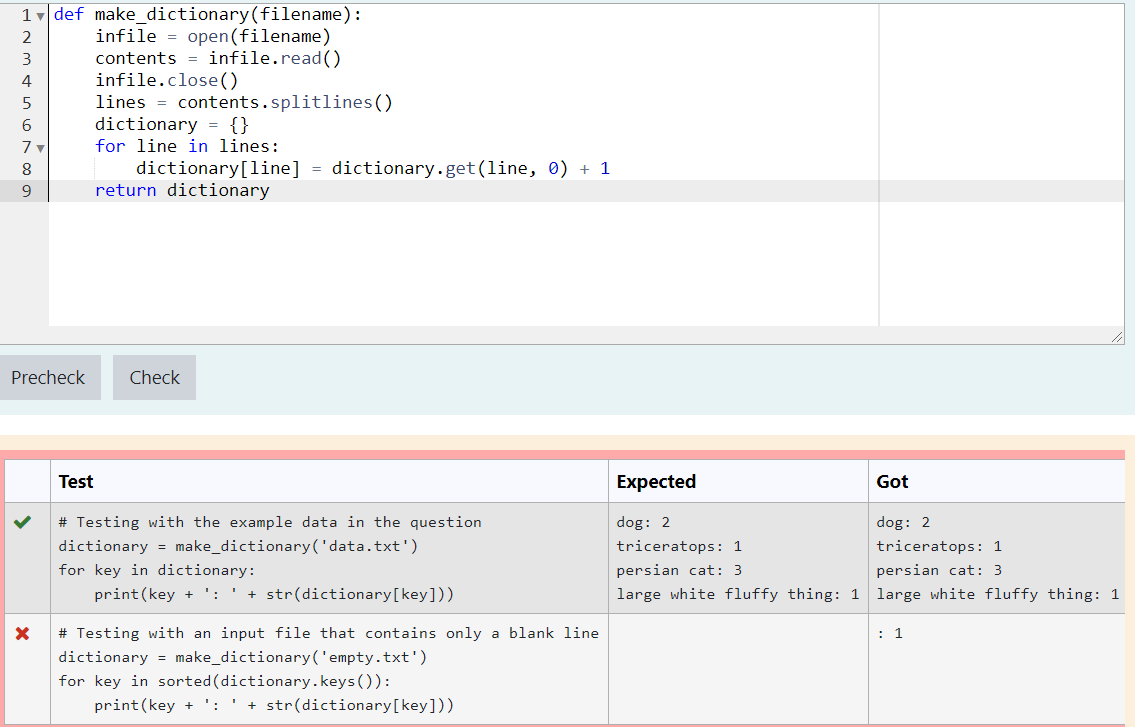The width and height of the screenshot is (1135, 727).
Task: Select line number 3 in the gutter
Action: (27, 59)
